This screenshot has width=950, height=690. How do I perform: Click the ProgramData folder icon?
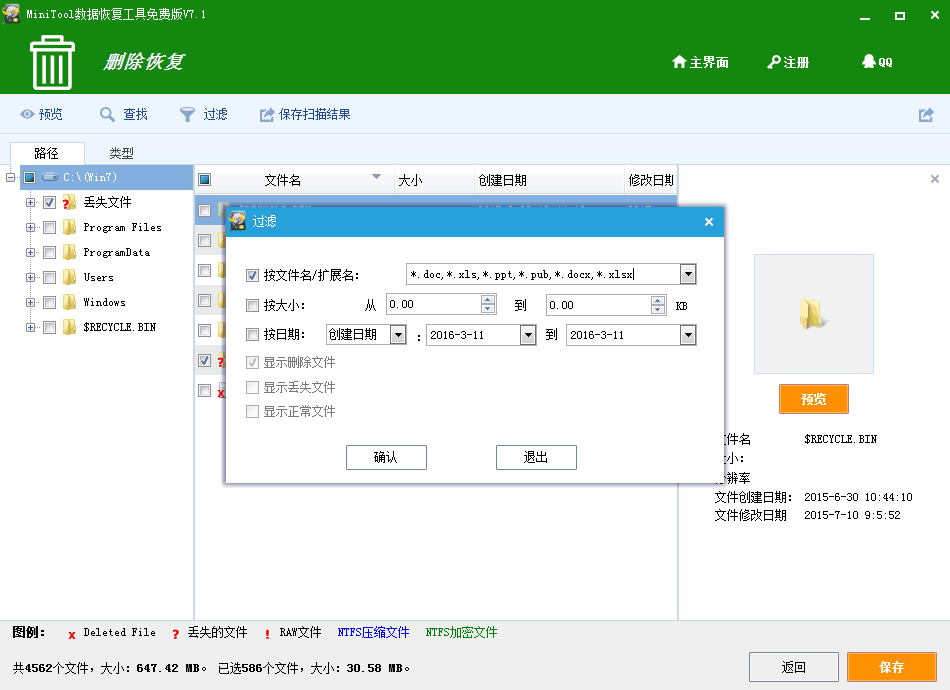[x=70, y=252]
